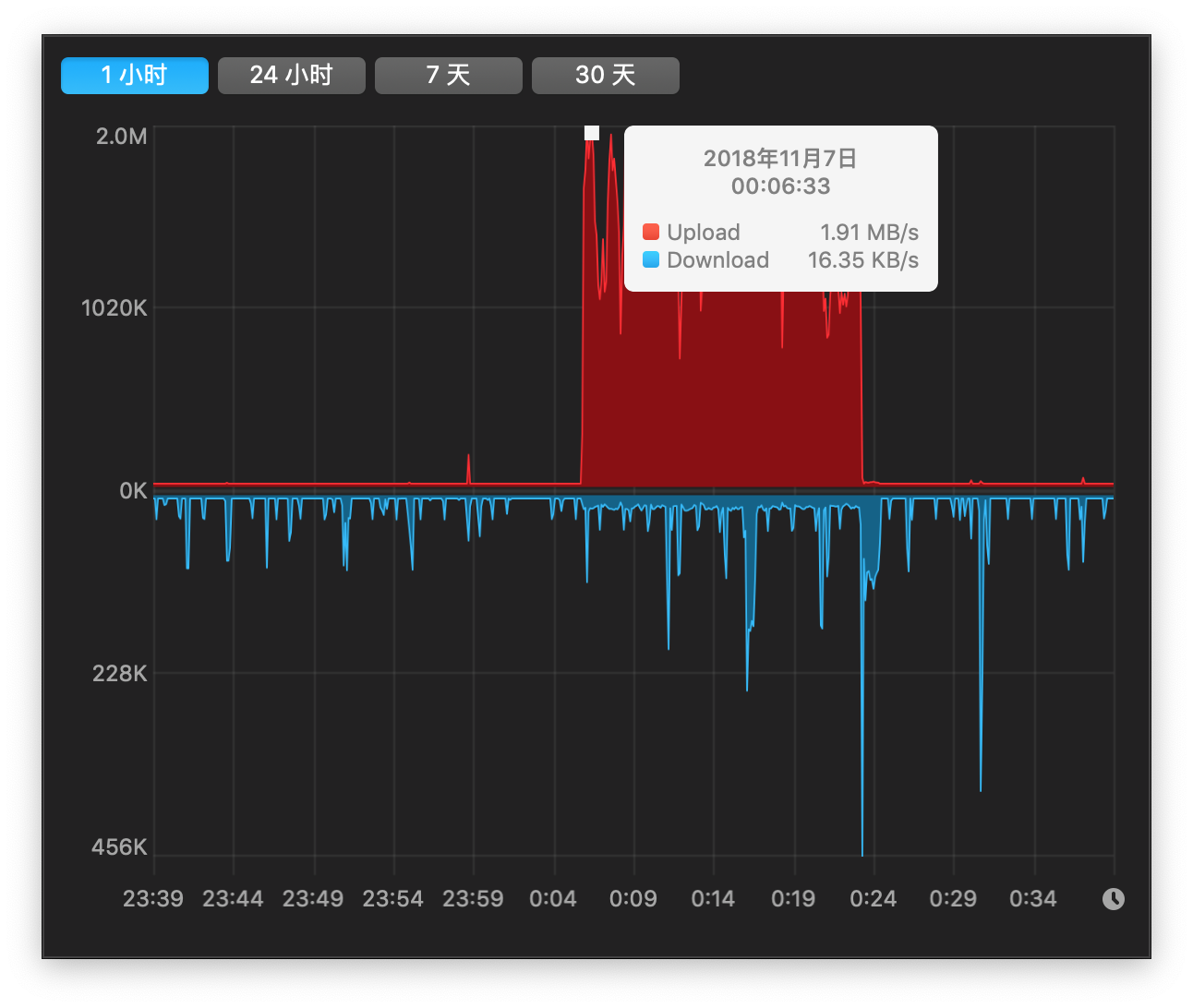Click the red Upload legend swatch
Image resolution: width=1193 pixels, height=1008 pixels.
pos(651,232)
